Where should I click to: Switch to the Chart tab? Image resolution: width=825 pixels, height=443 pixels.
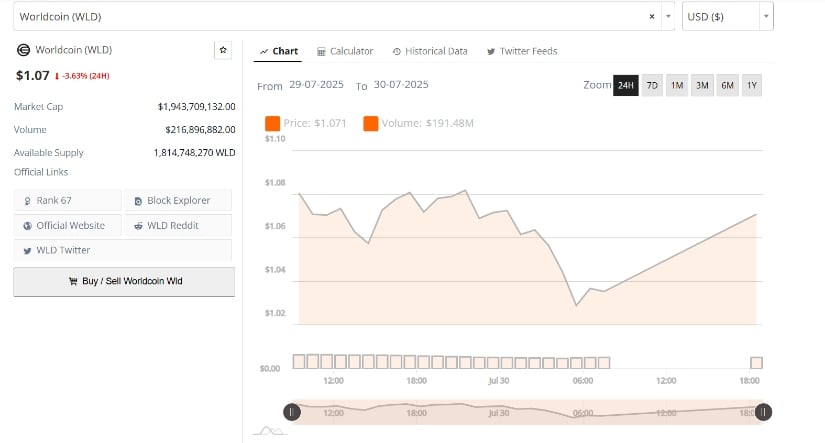click(x=279, y=51)
